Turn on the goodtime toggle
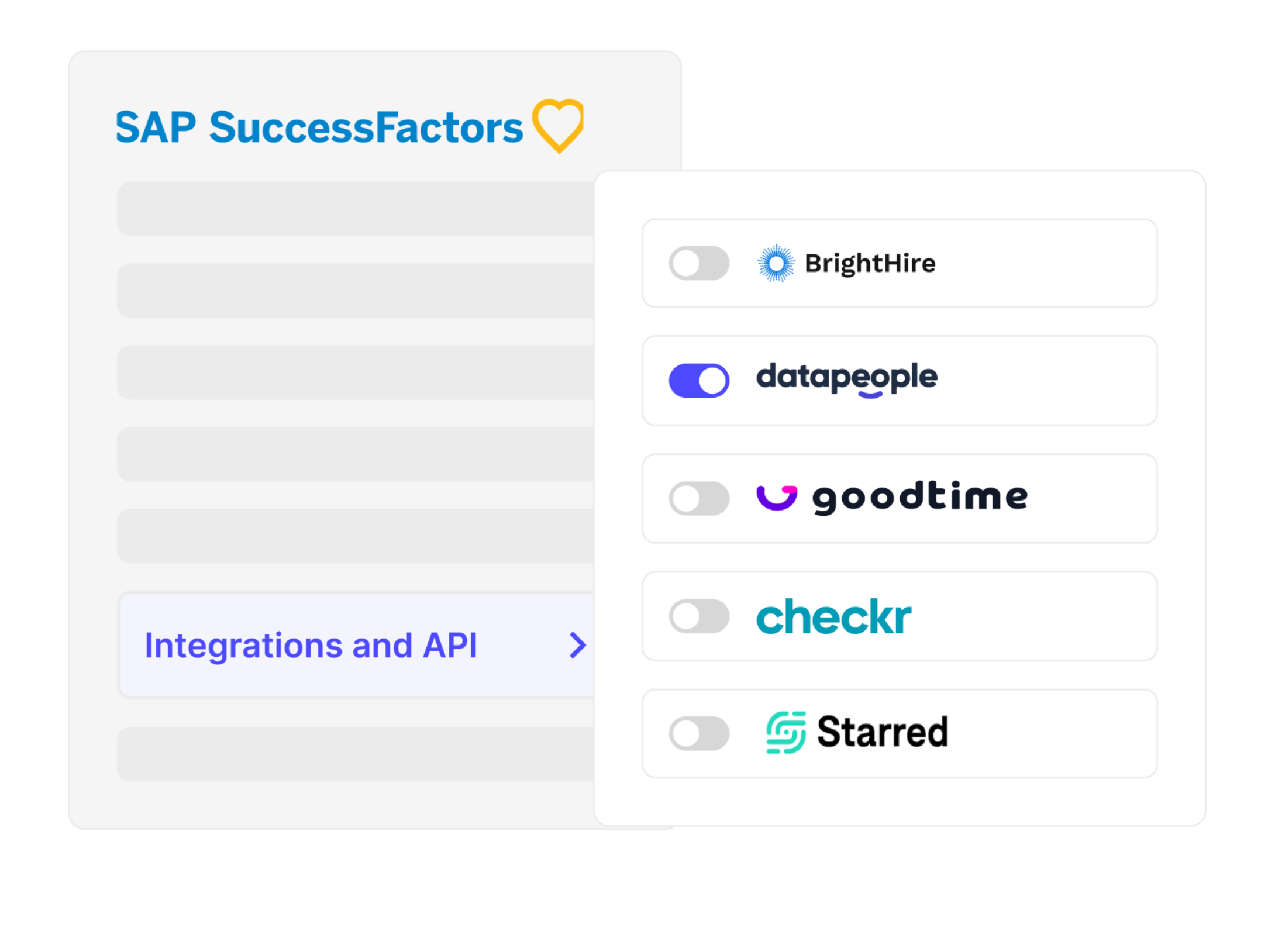The image size is (1275, 952). pos(699,498)
